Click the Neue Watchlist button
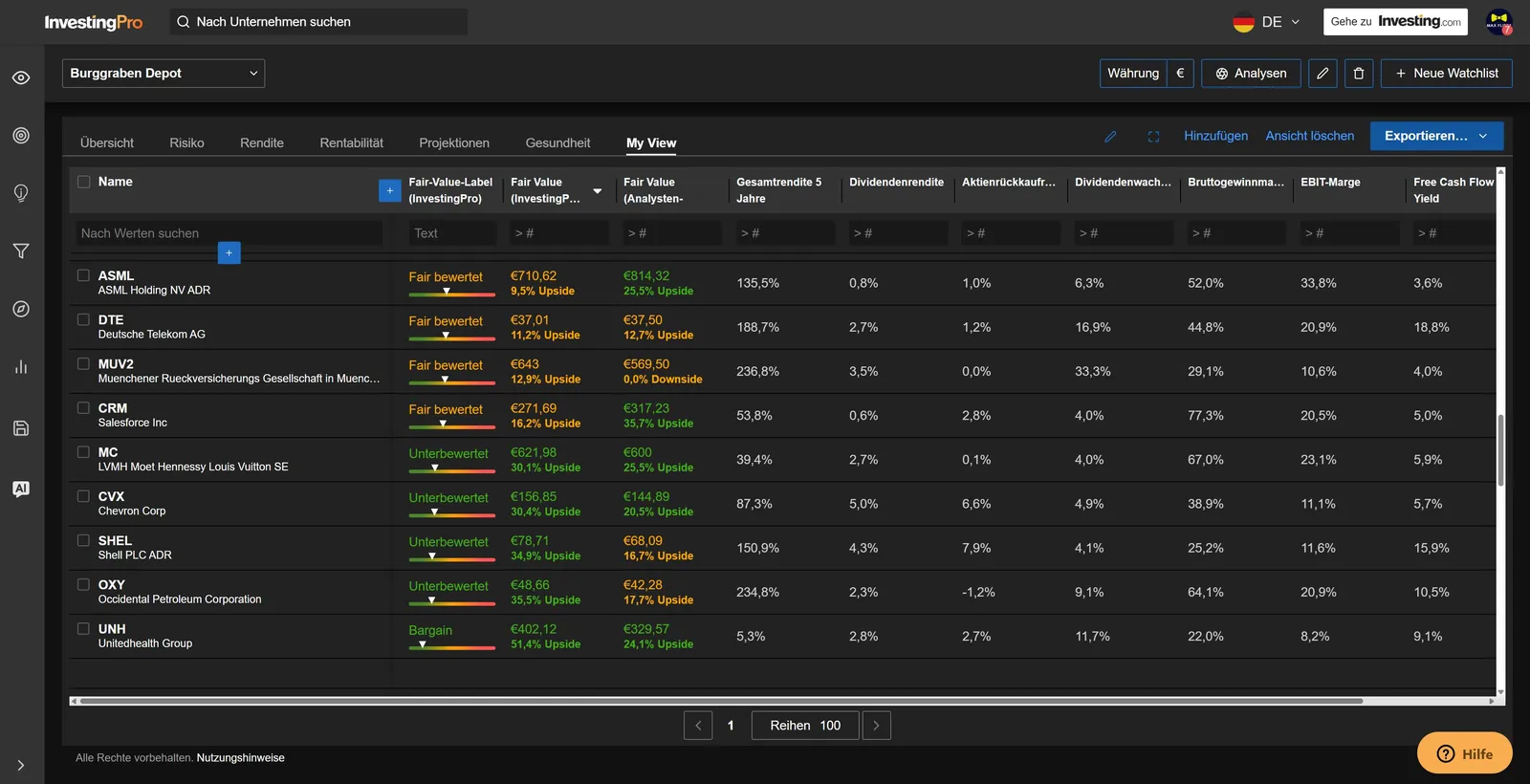Screen dimensions: 1530x784 [1446, 74]
